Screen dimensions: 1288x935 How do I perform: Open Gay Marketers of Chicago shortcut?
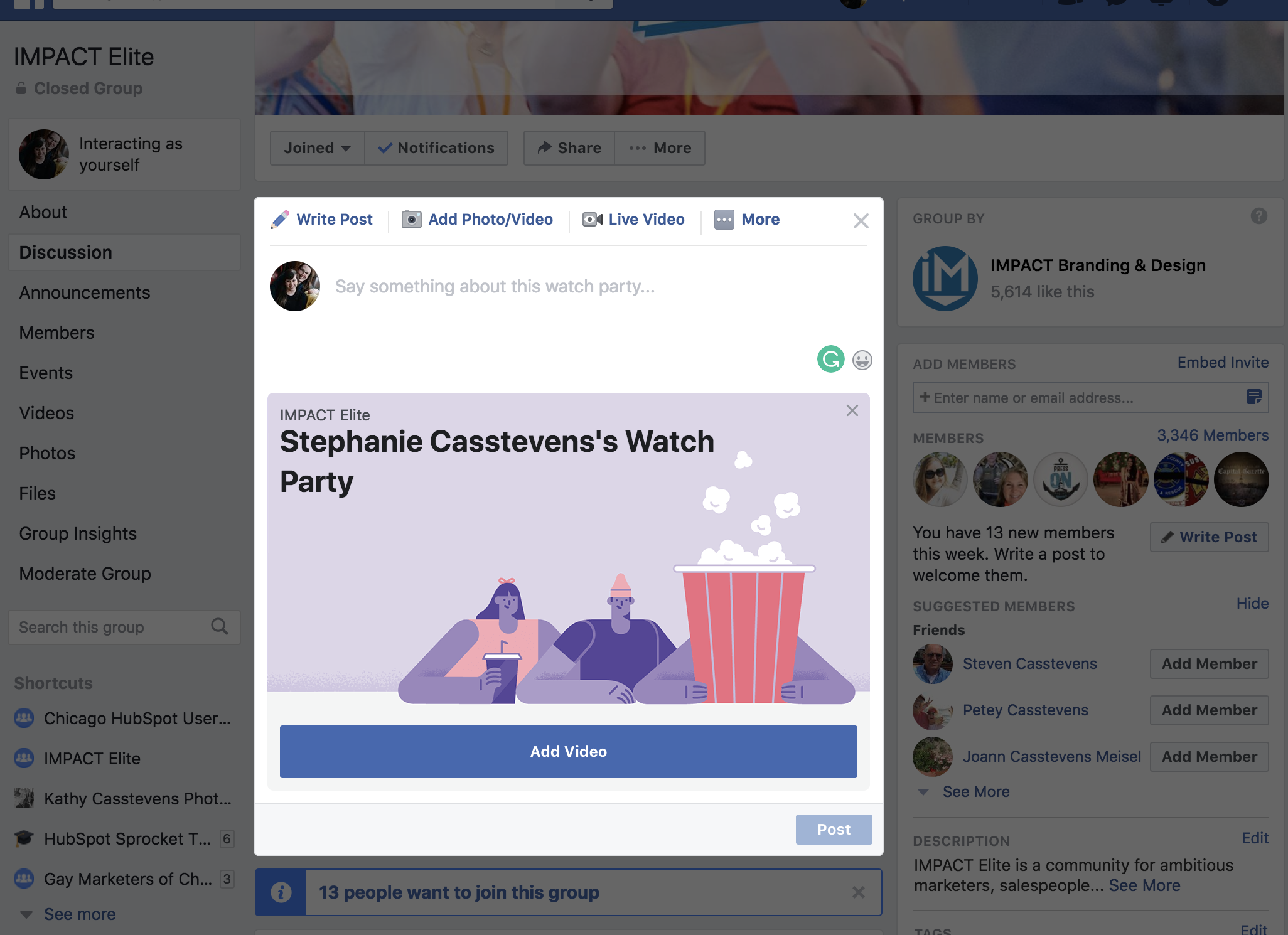coord(114,879)
